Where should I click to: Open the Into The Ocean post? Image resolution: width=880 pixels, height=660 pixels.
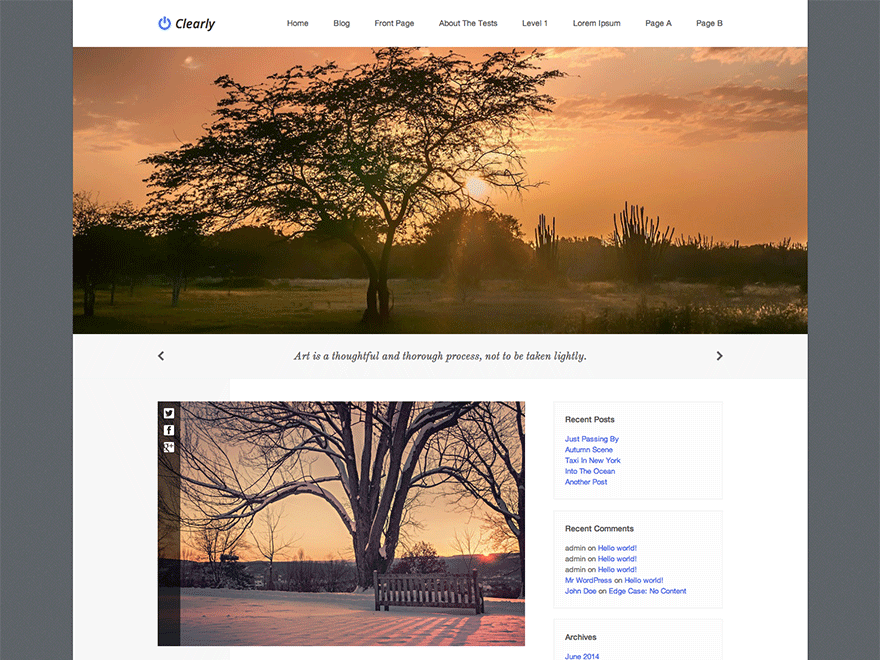(x=590, y=470)
